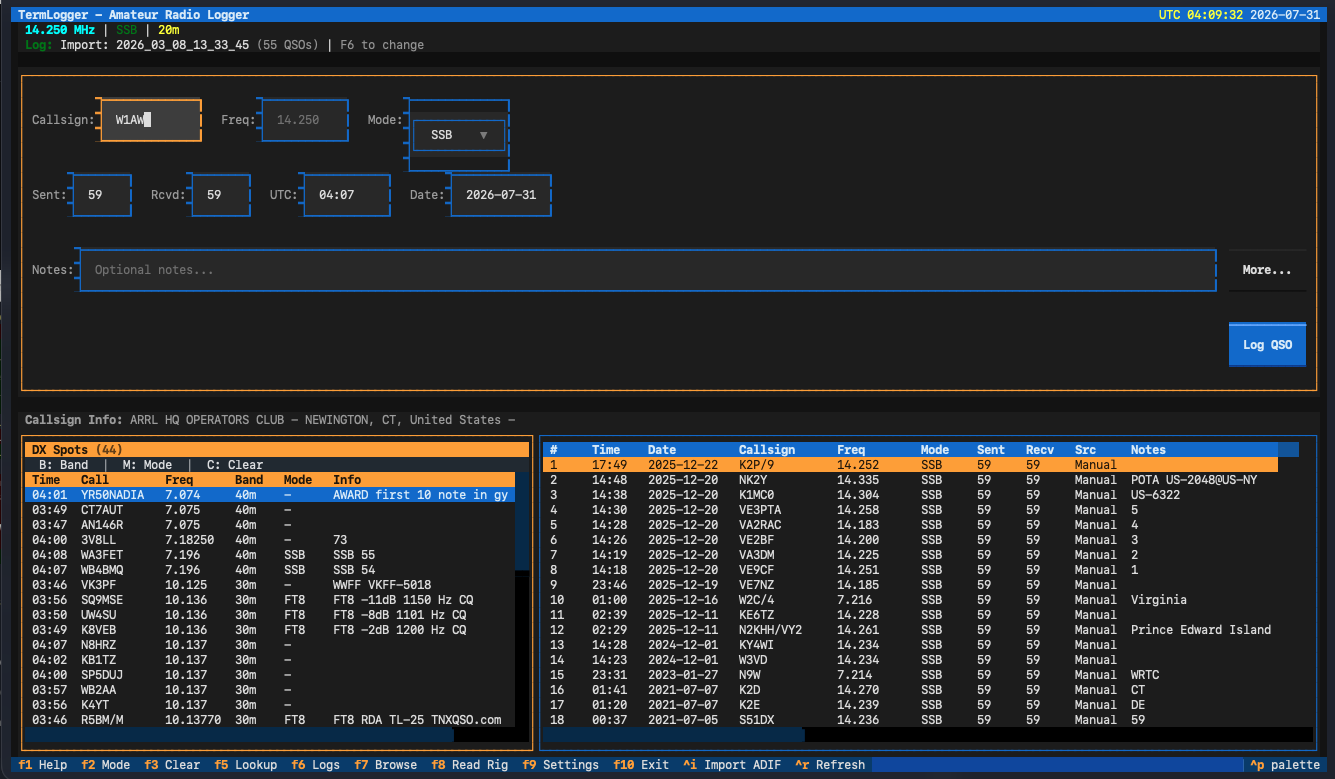Click the log table horizontal scrollbar
This screenshot has height=779, width=1335.
tap(927, 735)
